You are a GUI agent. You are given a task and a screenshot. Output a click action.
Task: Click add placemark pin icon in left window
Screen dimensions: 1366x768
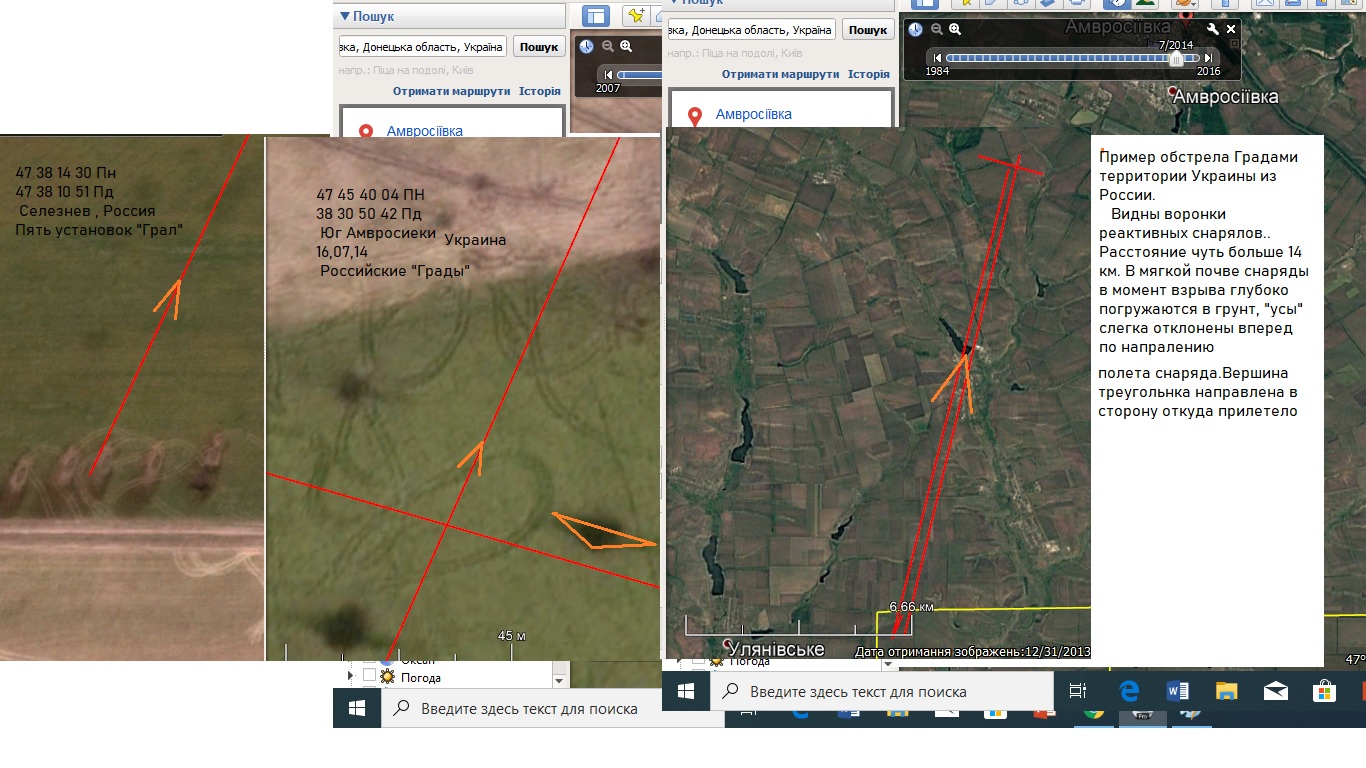(x=636, y=15)
